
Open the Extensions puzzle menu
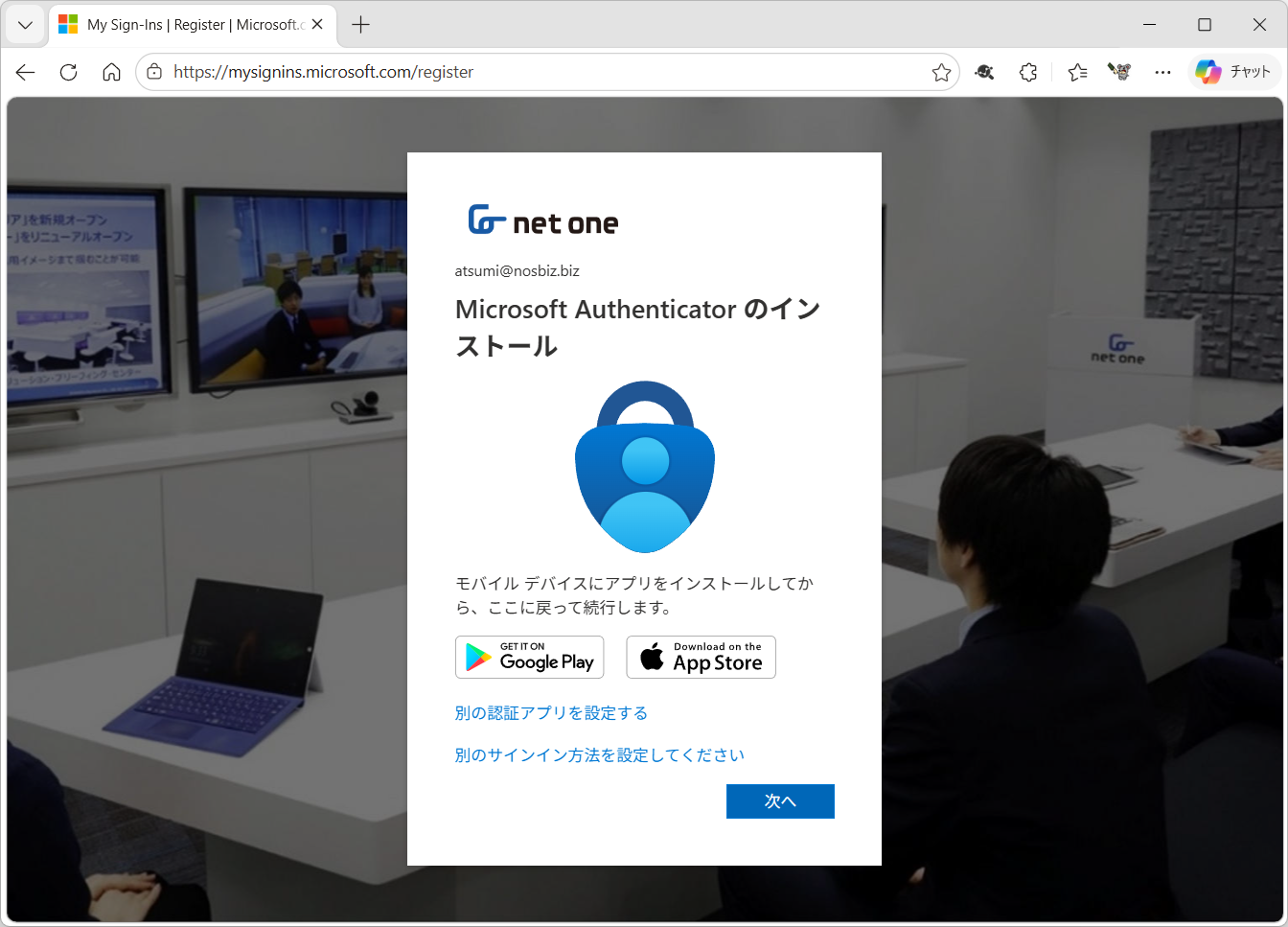coord(1028,72)
